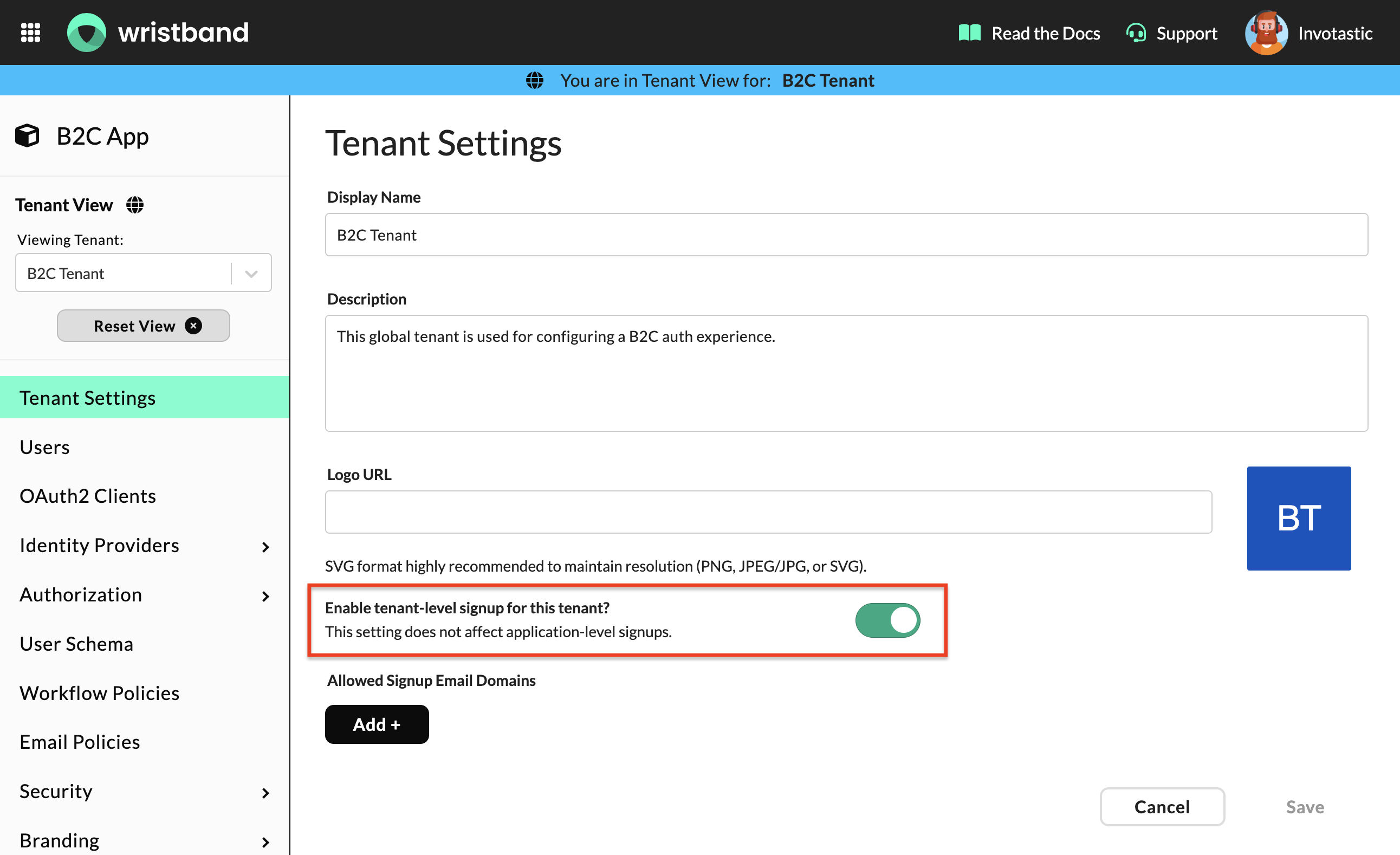Click the Add + domain button
The height and width of the screenshot is (855, 1400).
[377, 724]
